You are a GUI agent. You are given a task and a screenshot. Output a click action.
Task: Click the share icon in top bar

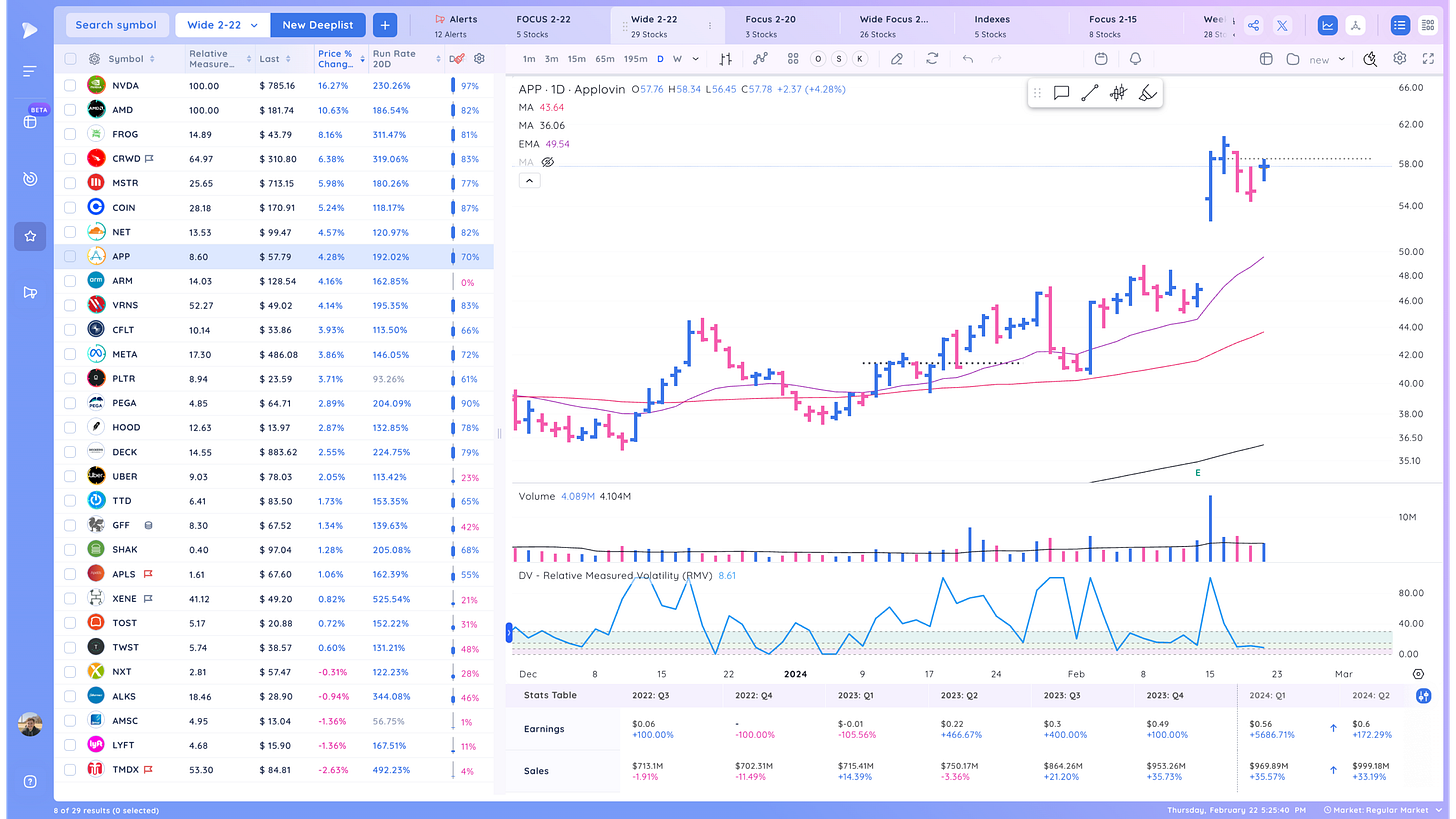coord(1254,25)
